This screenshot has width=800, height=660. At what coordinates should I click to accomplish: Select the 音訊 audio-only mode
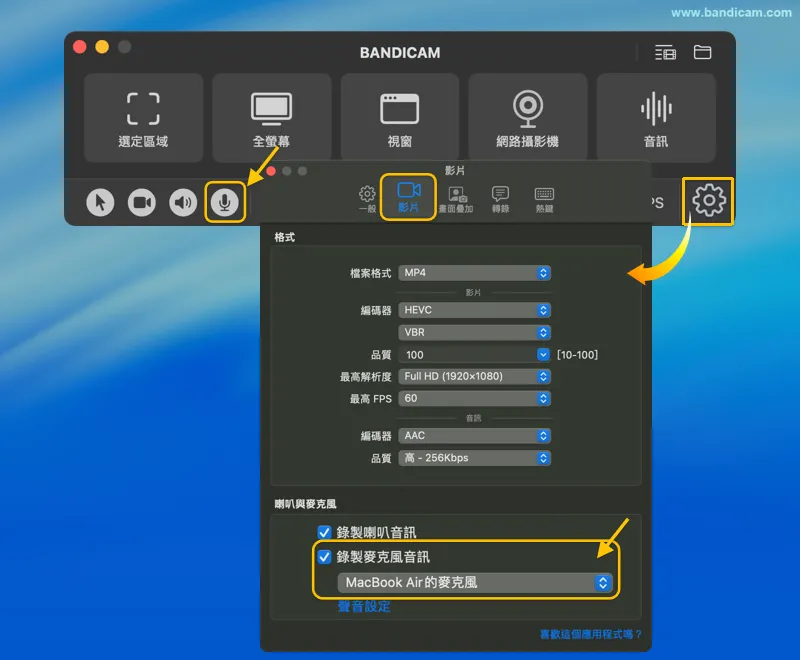[x=656, y=118]
